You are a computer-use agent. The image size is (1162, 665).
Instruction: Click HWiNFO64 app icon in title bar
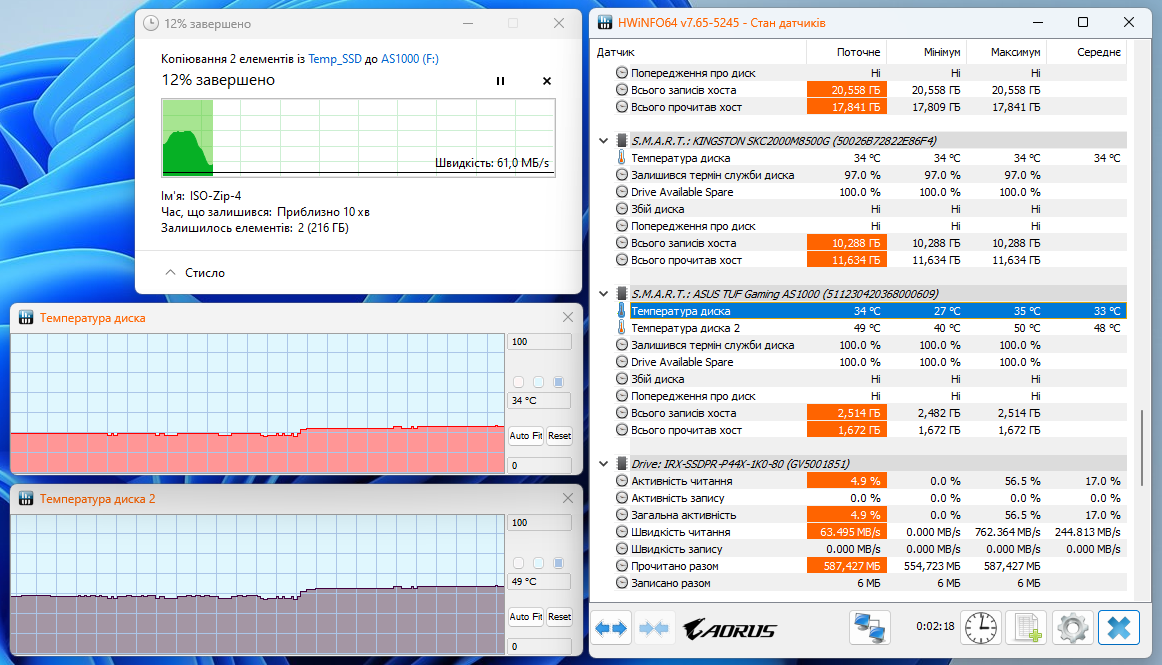click(x=605, y=22)
